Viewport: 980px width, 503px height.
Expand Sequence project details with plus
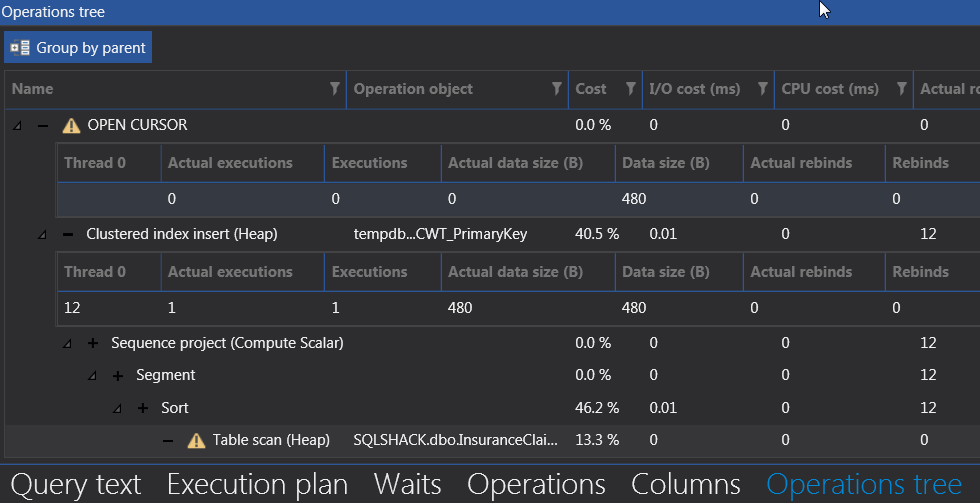(93, 344)
